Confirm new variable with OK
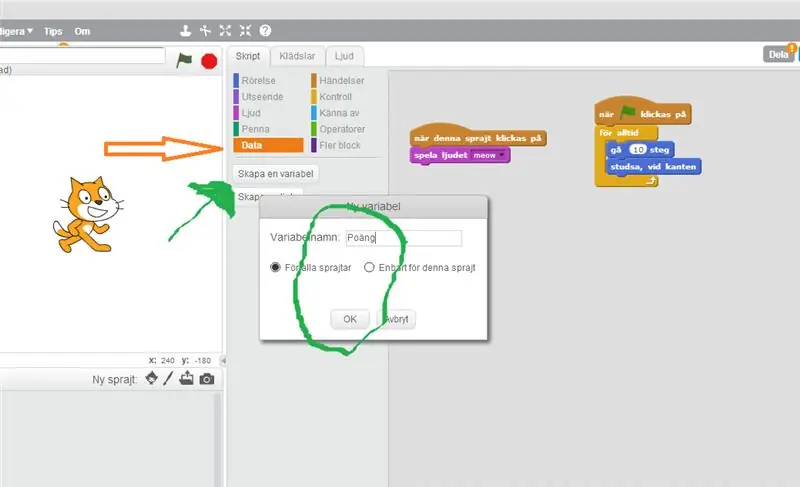Screen dimensions: 800x487 point(350,319)
